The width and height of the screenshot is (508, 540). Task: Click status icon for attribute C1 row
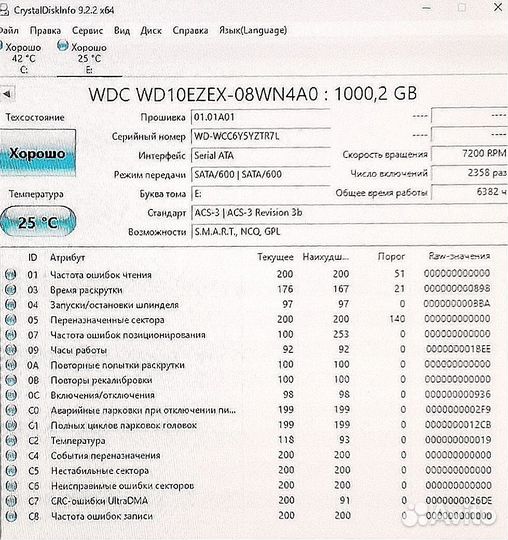[11, 425]
